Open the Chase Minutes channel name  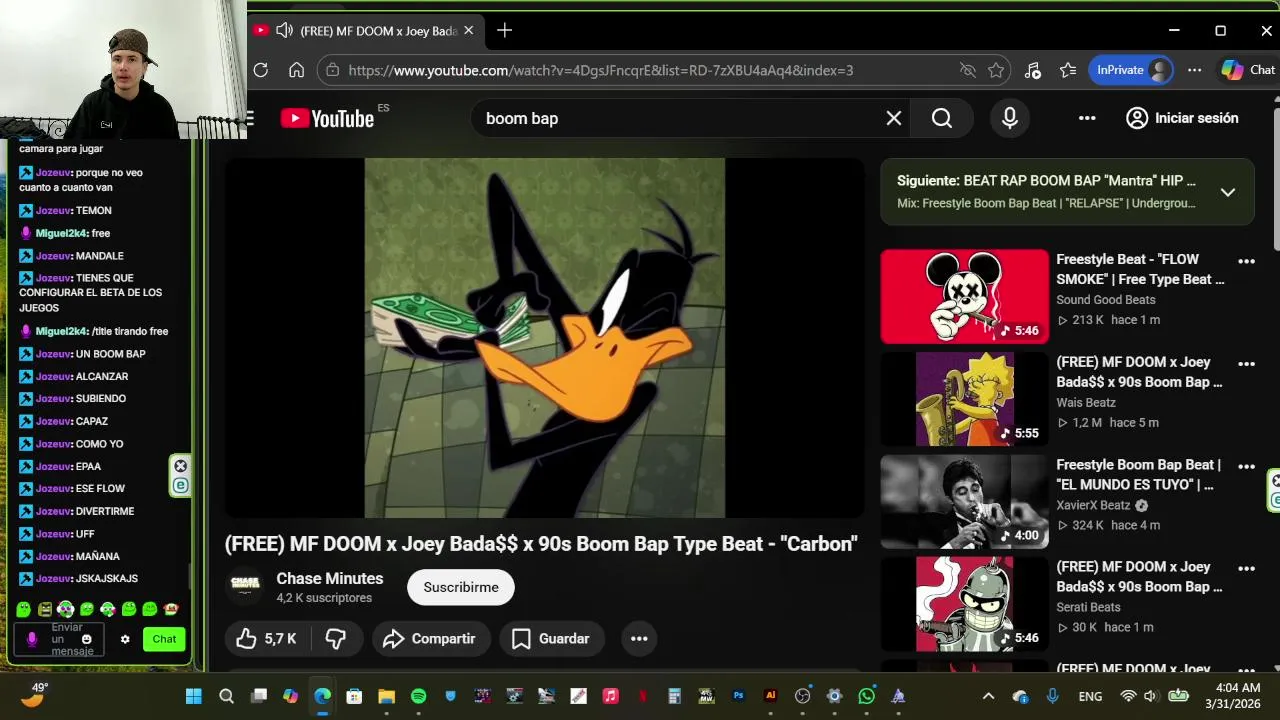point(330,578)
